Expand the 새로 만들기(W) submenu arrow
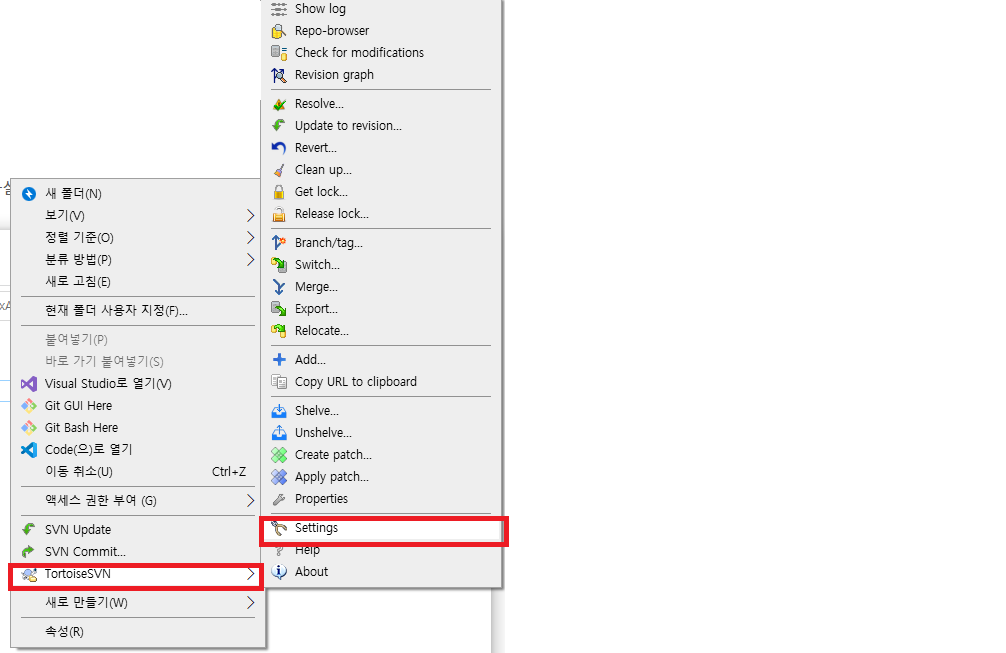Viewport: 1006px width, 653px height. (x=250, y=602)
